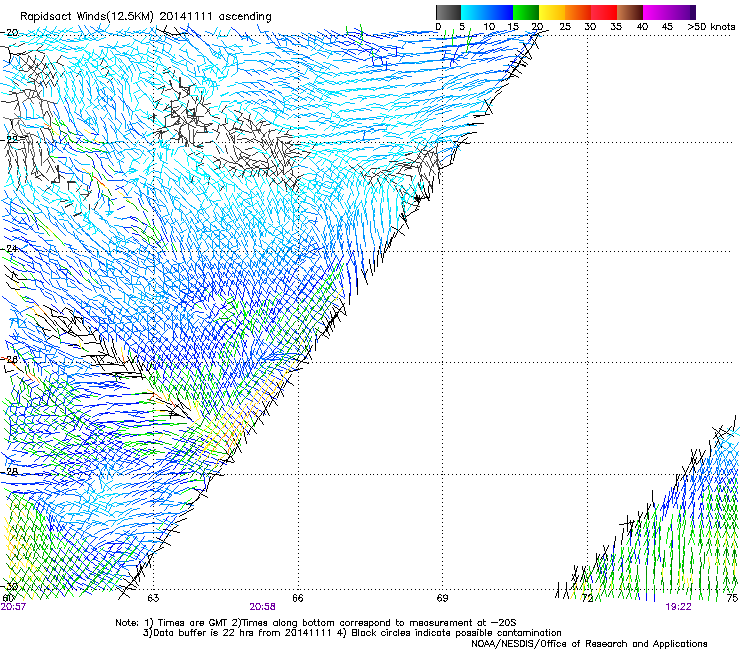Click the 'Data buffer is 22 hrs' footnote line

pyautogui.click(x=352, y=633)
